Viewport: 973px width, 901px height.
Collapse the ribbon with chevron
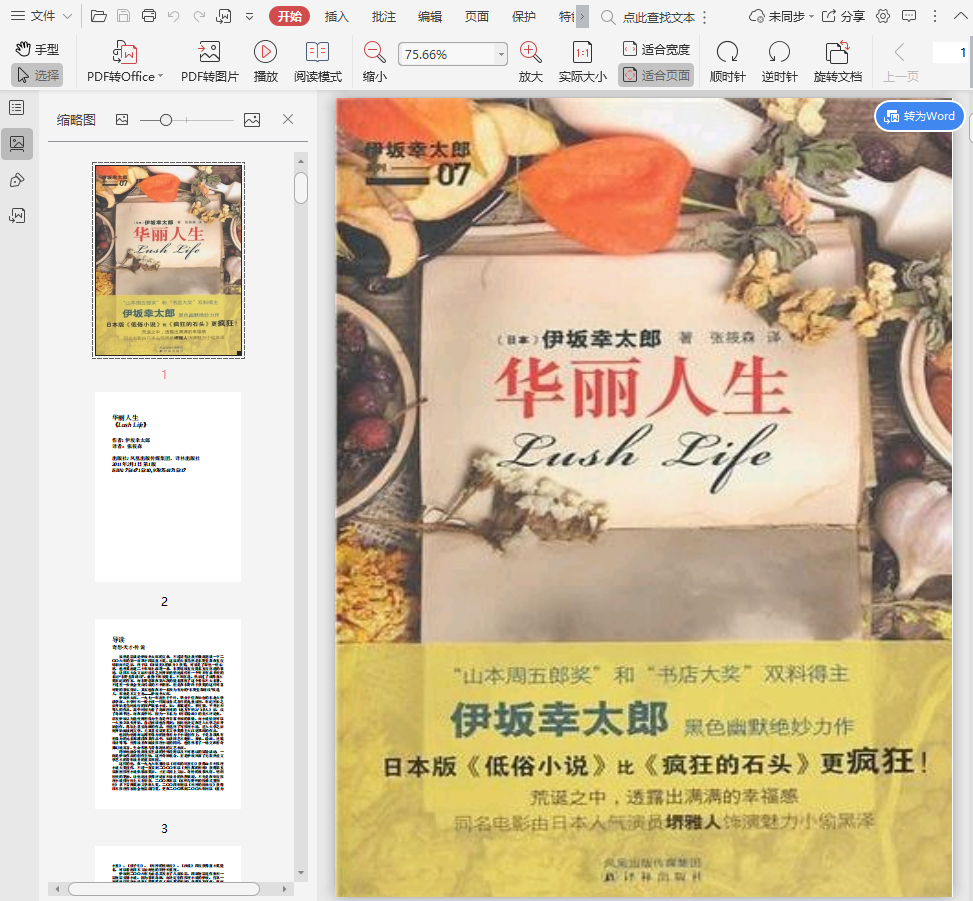pyautogui.click(x=960, y=17)
